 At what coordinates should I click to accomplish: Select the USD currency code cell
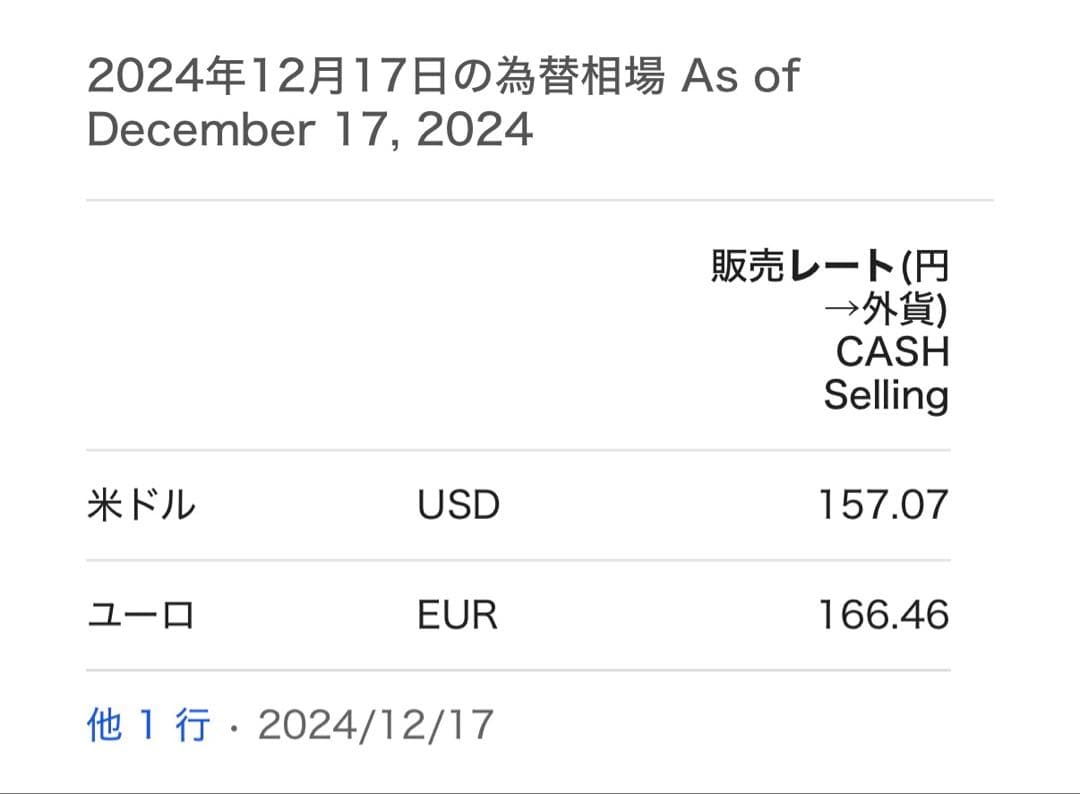pyautogui.click(x=458, y=505)
